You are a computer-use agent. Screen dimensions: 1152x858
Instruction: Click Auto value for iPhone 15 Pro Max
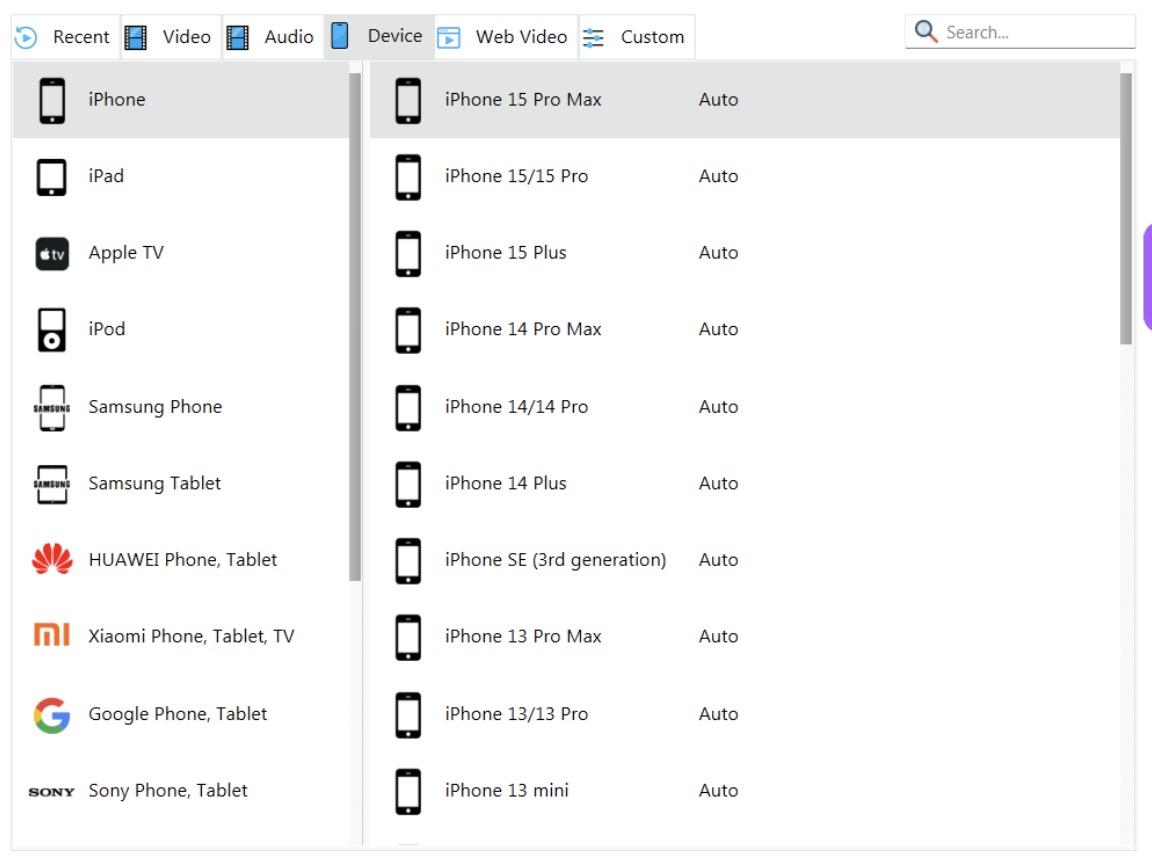[719, 99]
